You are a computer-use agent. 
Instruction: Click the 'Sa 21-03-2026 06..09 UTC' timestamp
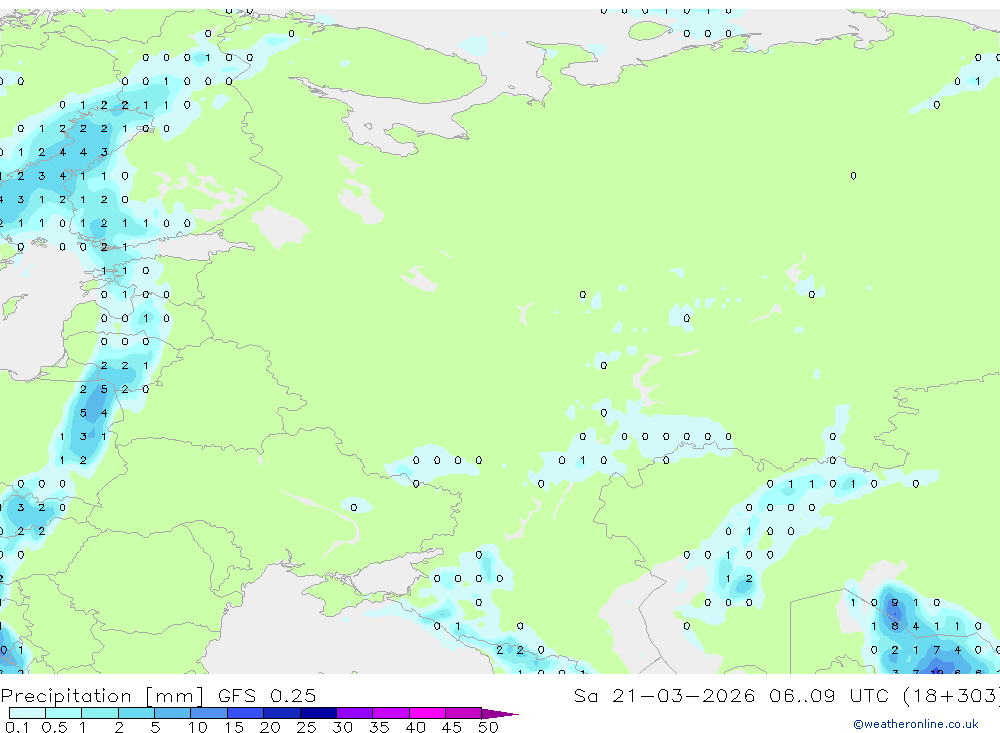(730, 695)
